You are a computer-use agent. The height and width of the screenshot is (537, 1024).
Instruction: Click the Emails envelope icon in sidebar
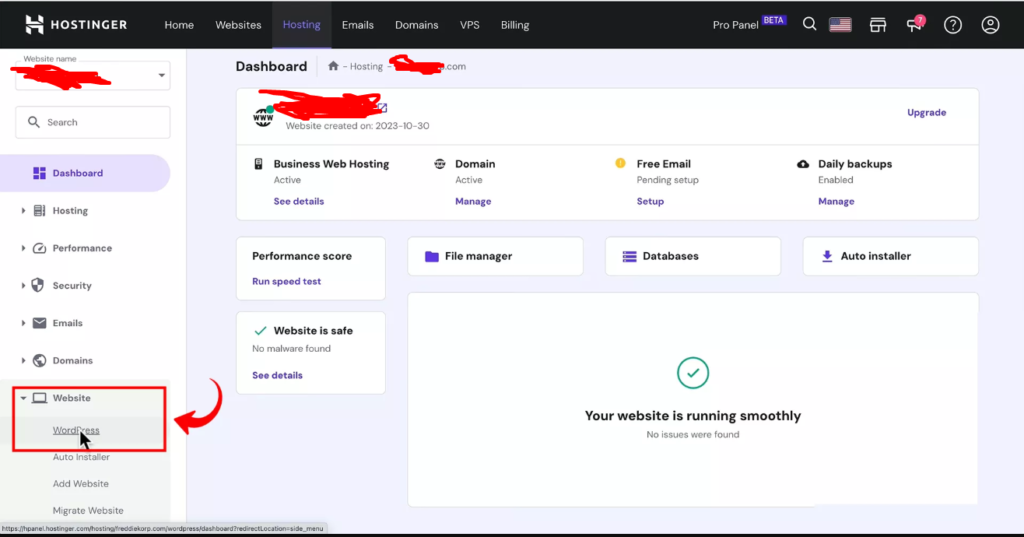[x=39, y=323]
